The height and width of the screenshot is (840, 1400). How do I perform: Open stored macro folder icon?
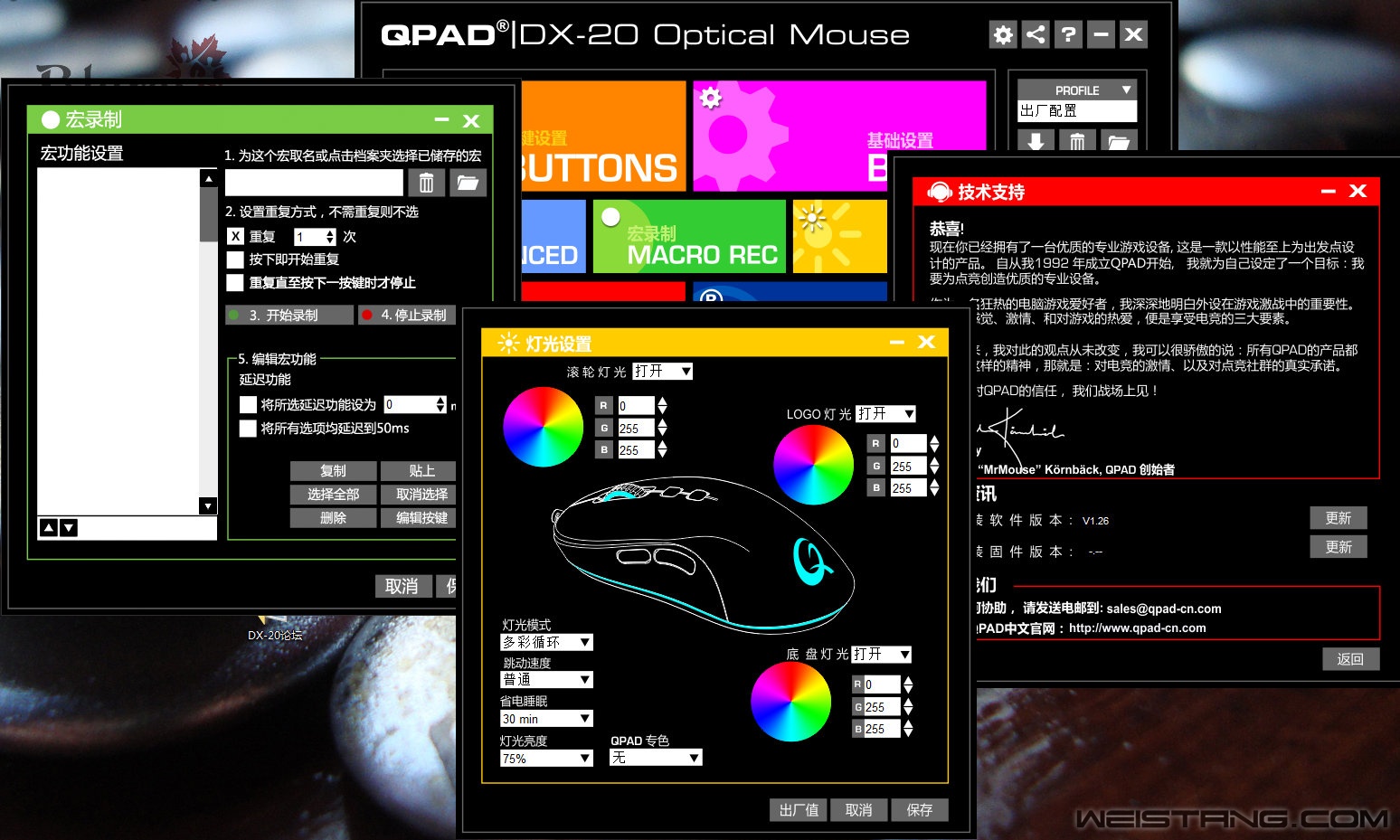[x=468, y=183]
